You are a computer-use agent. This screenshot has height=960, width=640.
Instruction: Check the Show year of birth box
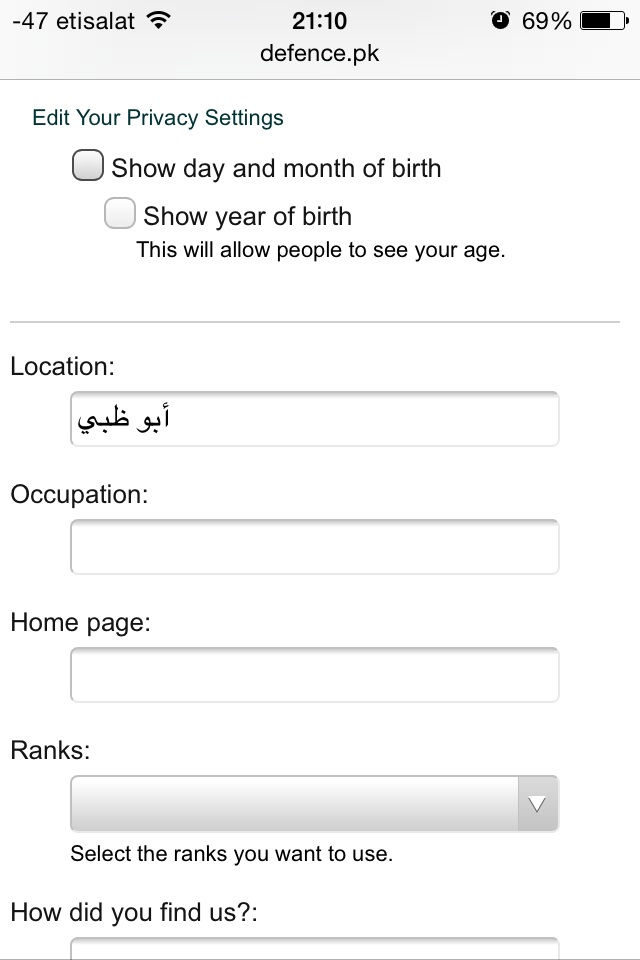119,213
